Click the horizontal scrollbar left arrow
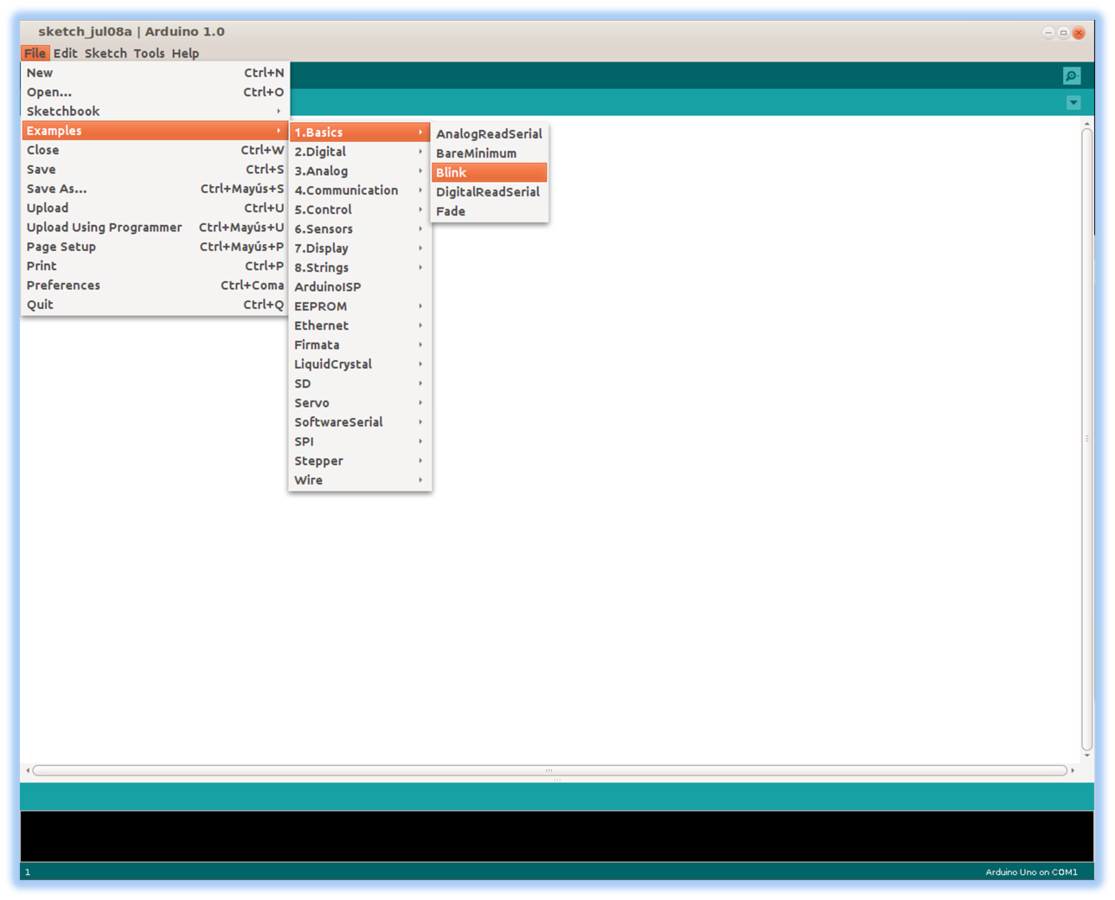 [x=28, y=770]
